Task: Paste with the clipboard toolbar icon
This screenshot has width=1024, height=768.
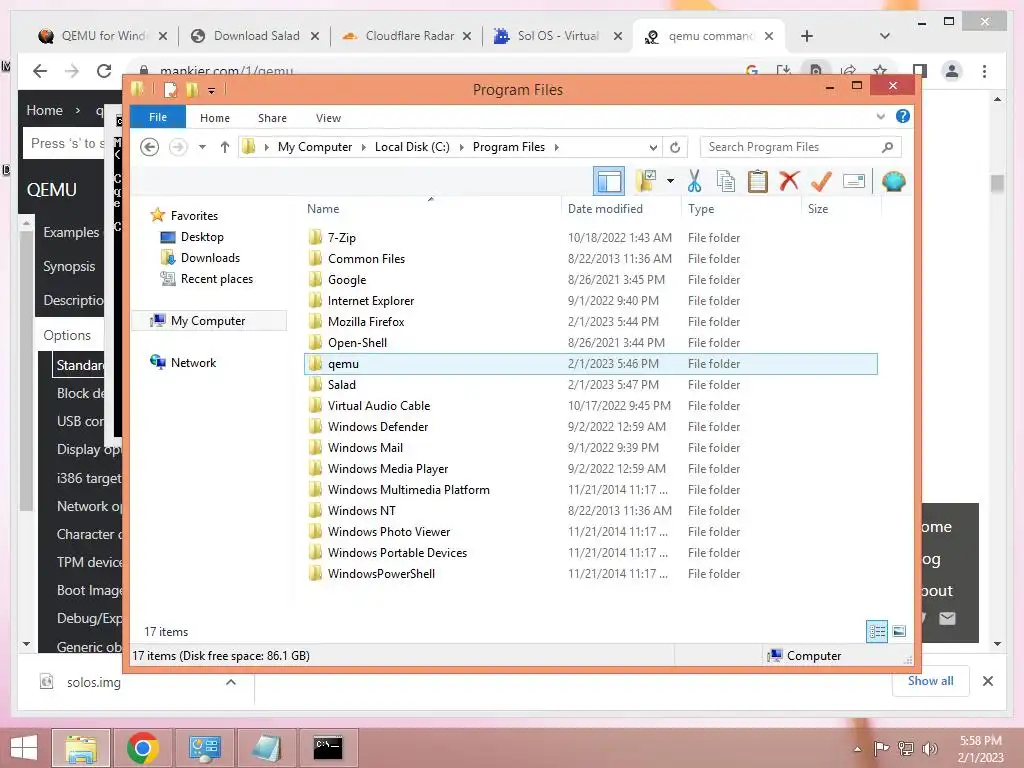Action: tap(758, 181)
